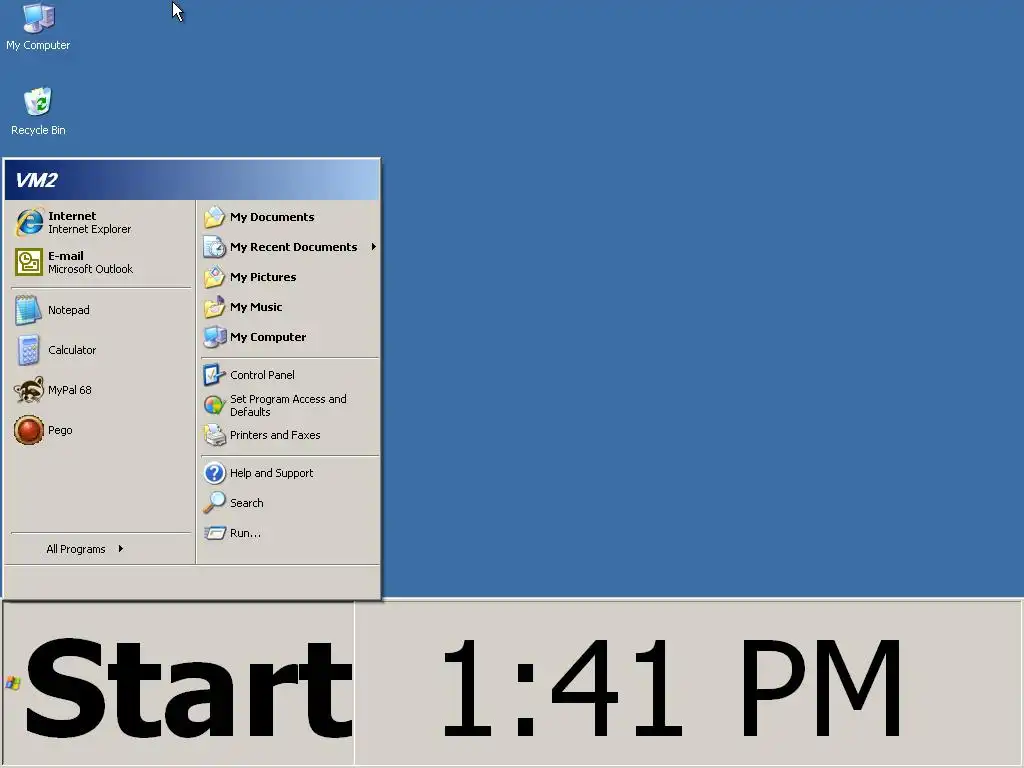
Task: Click the VM2 user name header
Action: 37,180
